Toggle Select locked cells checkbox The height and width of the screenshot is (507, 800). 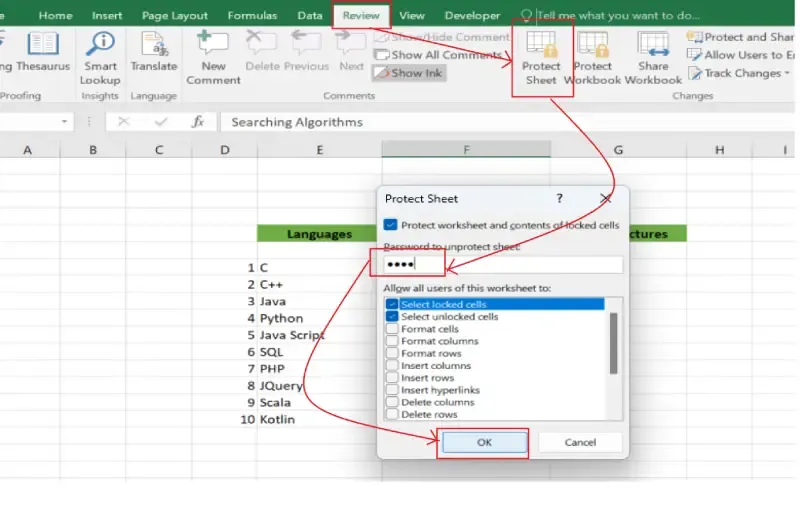click(x=391, y=304)
